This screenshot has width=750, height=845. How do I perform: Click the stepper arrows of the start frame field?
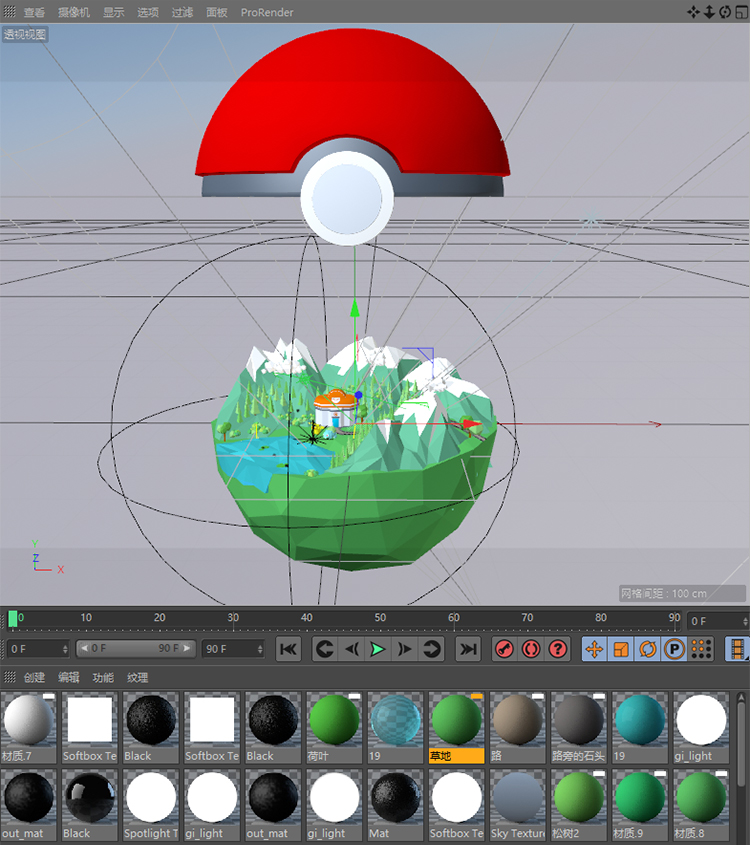point(66,649)
